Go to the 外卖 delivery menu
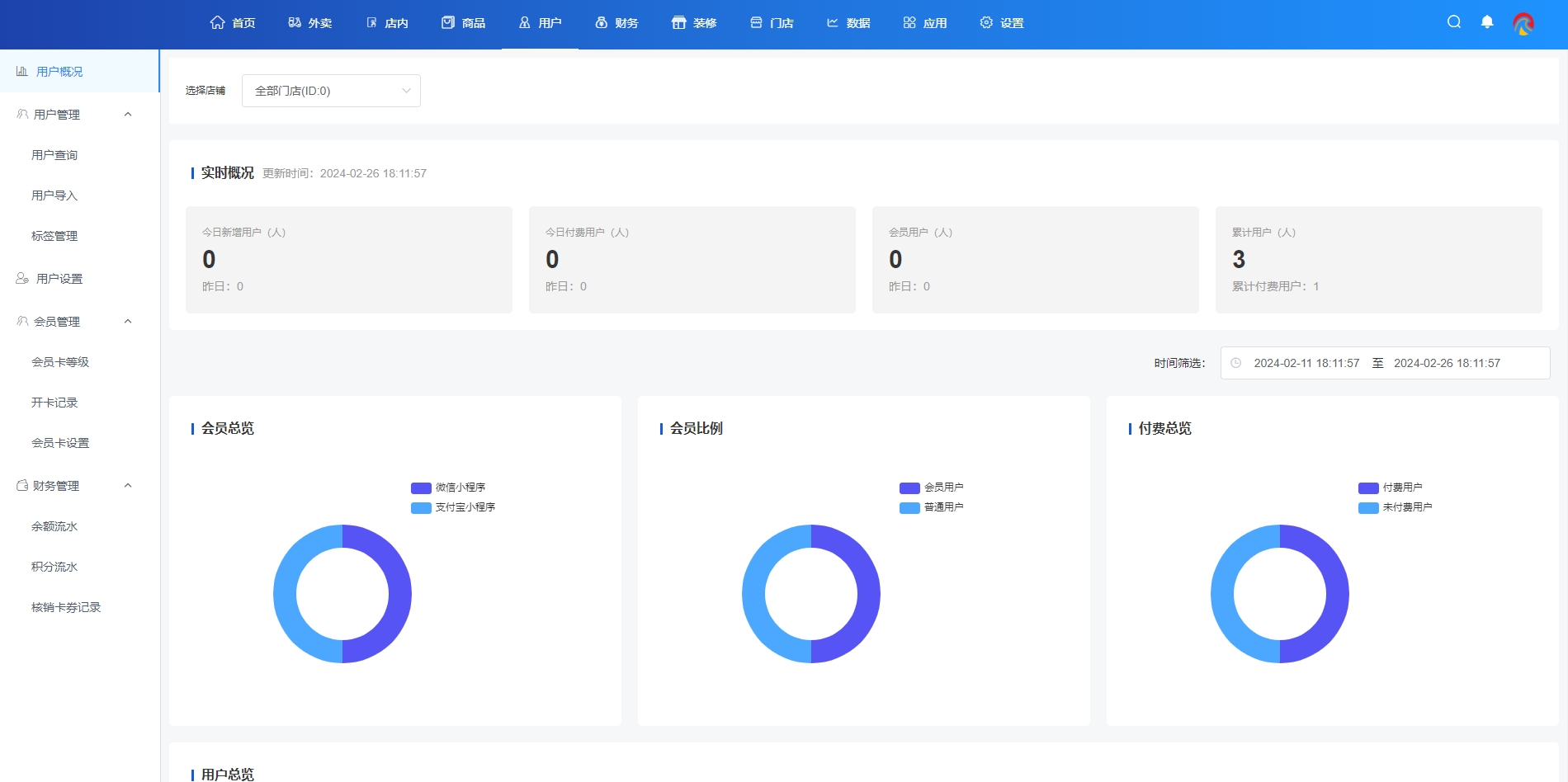 click(310, 23)
